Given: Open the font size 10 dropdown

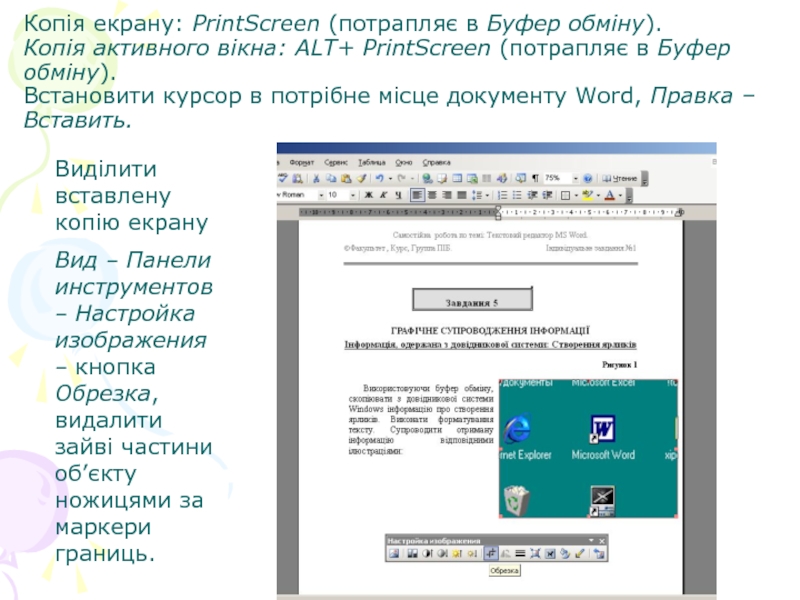Looking at the screenshot, I should pyautogui.click(x=353, y=195).
